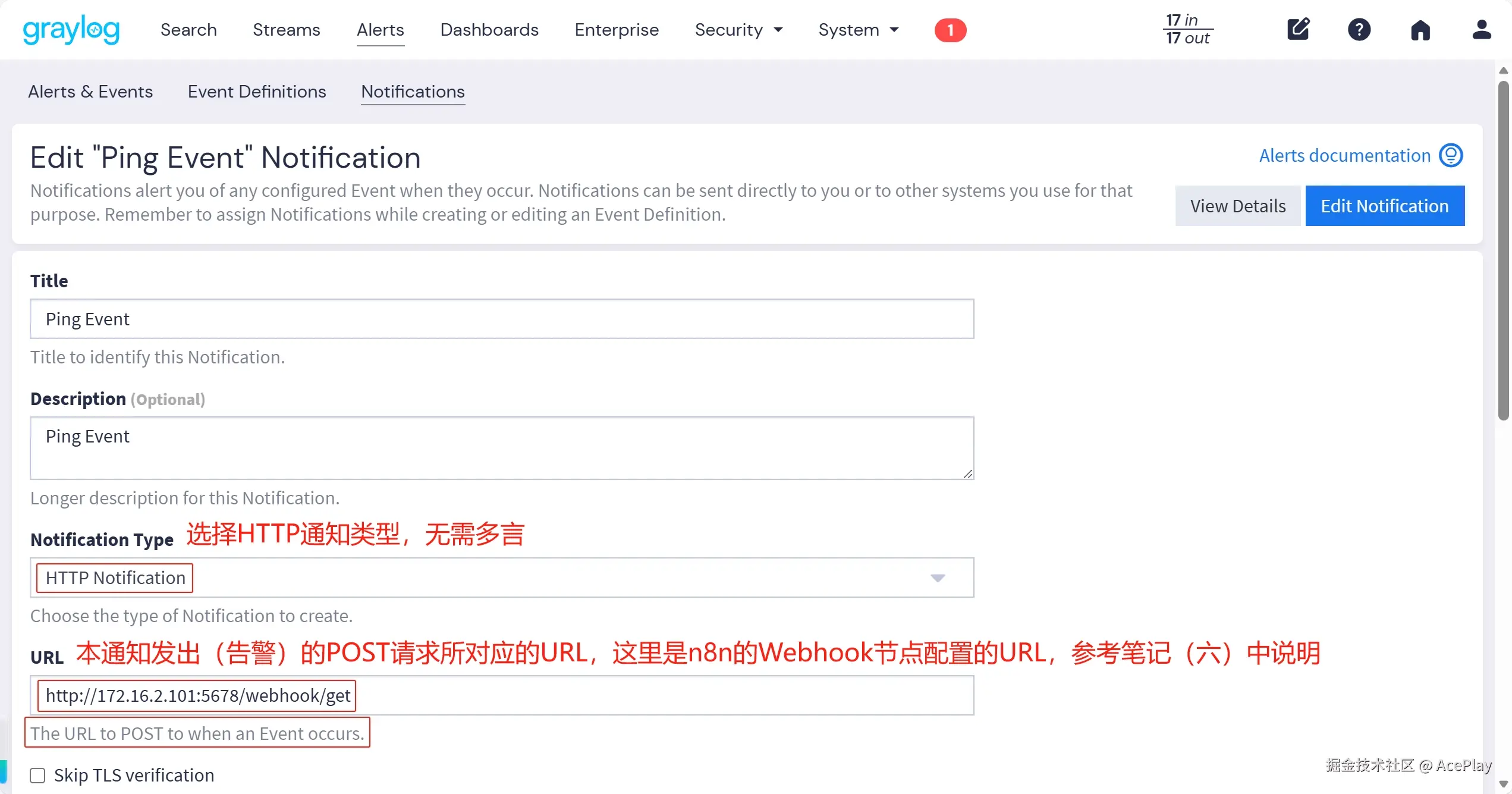Switch to the Alerts & Events tab
This screenshot has width=1512, height=794.
click(x=90, y=92)
